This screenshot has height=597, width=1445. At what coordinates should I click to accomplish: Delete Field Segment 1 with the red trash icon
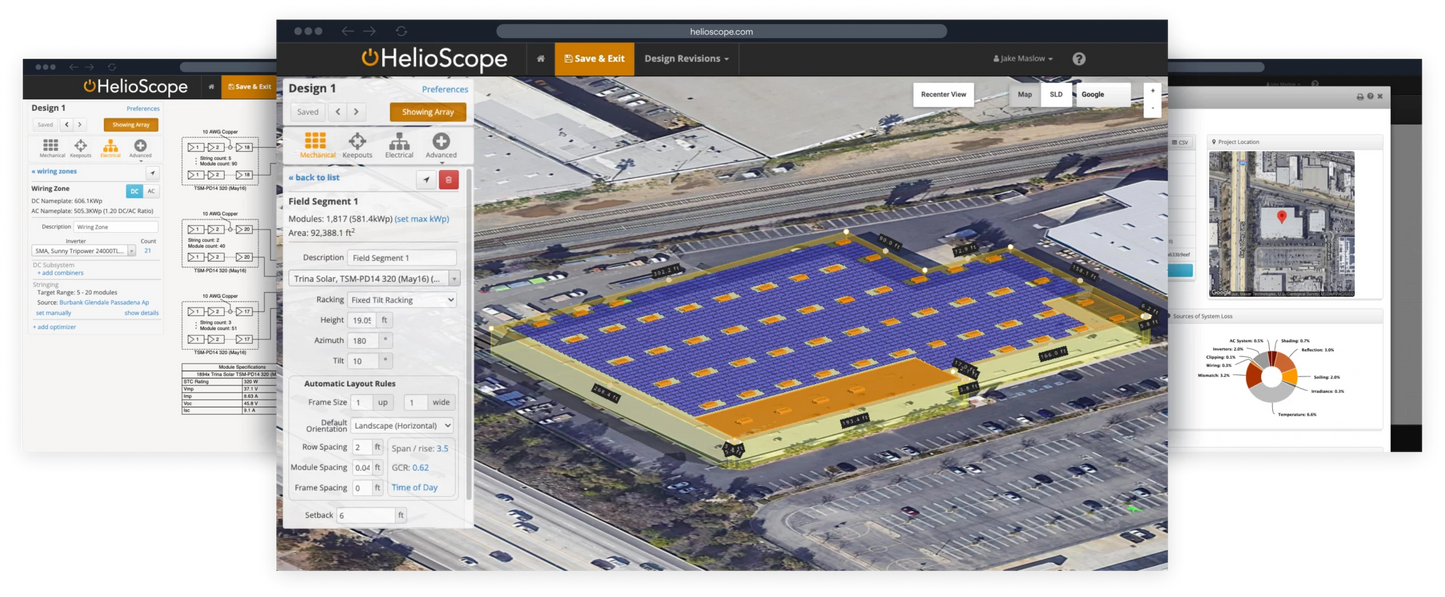(x=449, y=180)
